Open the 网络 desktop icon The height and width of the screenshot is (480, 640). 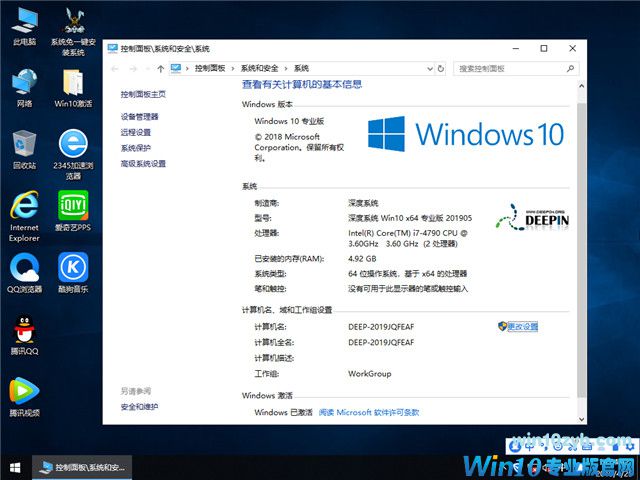[x=24, y=88]
